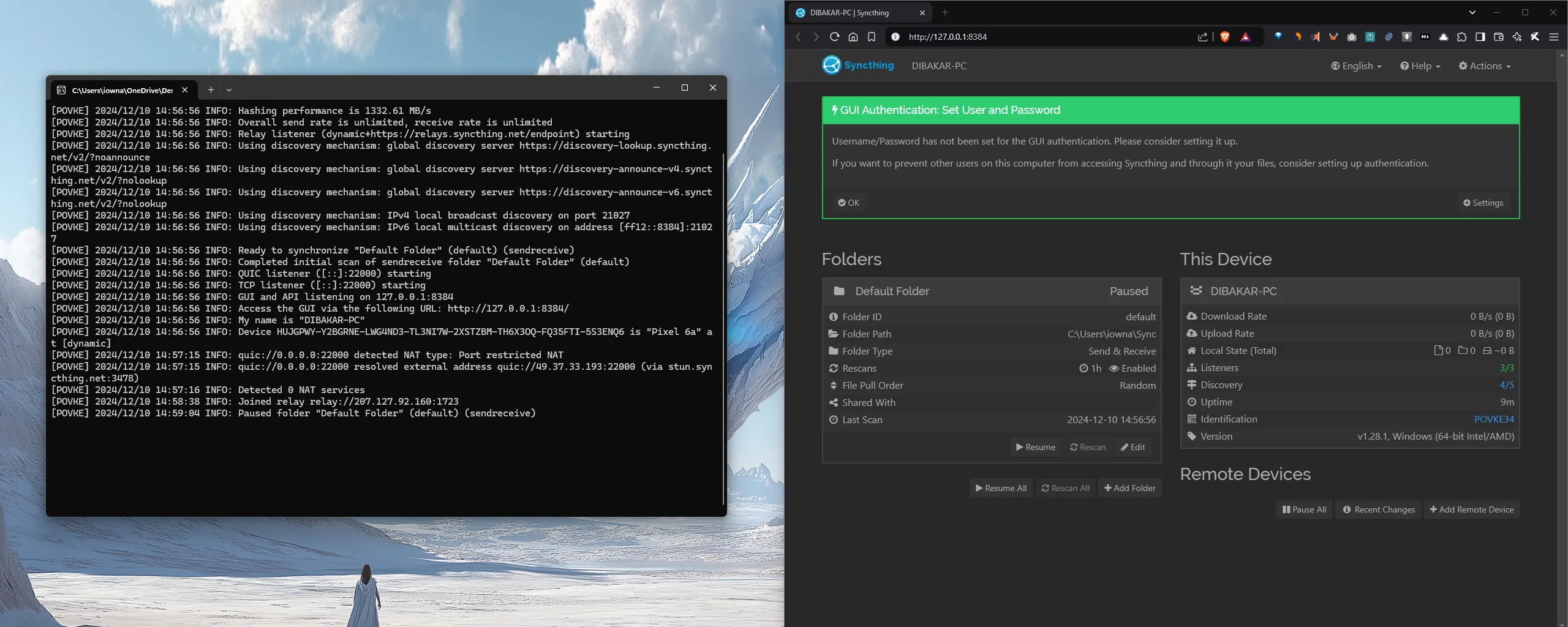Pause All remote devices
Viewport: 1568px width, 627px height.
coord(1304,509)
